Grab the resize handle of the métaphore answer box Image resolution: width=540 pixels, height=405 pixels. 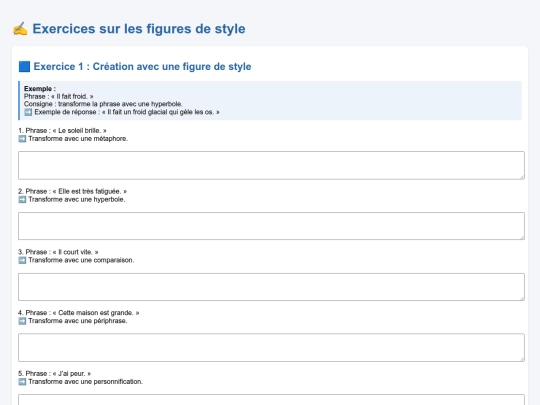point(522,177)
